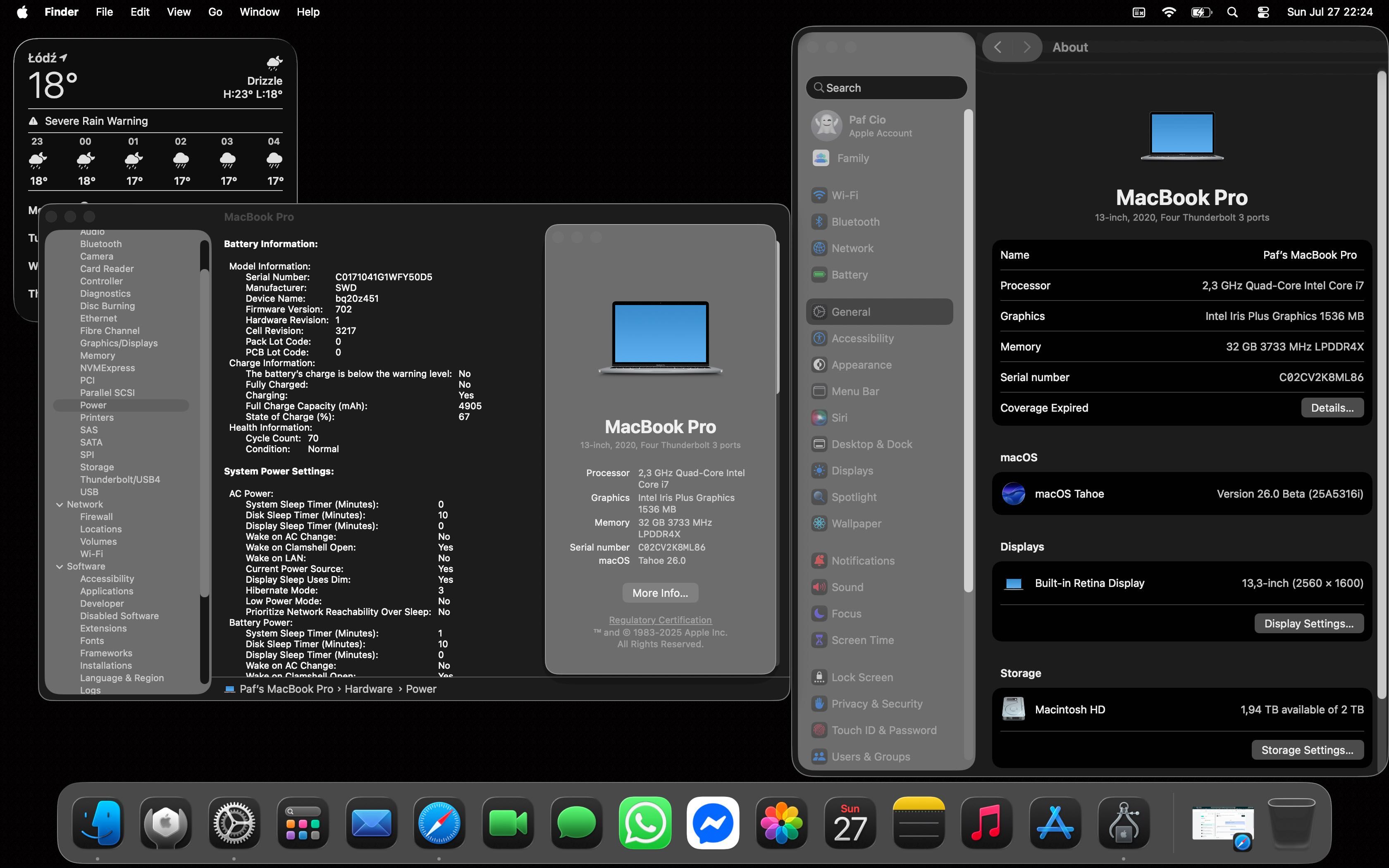This screenshot has height=868, width=1389.
Task: Open the Go menu
Action: 215,12
